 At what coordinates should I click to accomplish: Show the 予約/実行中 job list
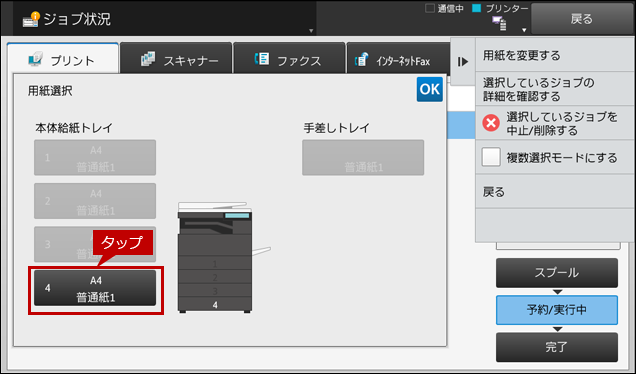pos(556,310)
